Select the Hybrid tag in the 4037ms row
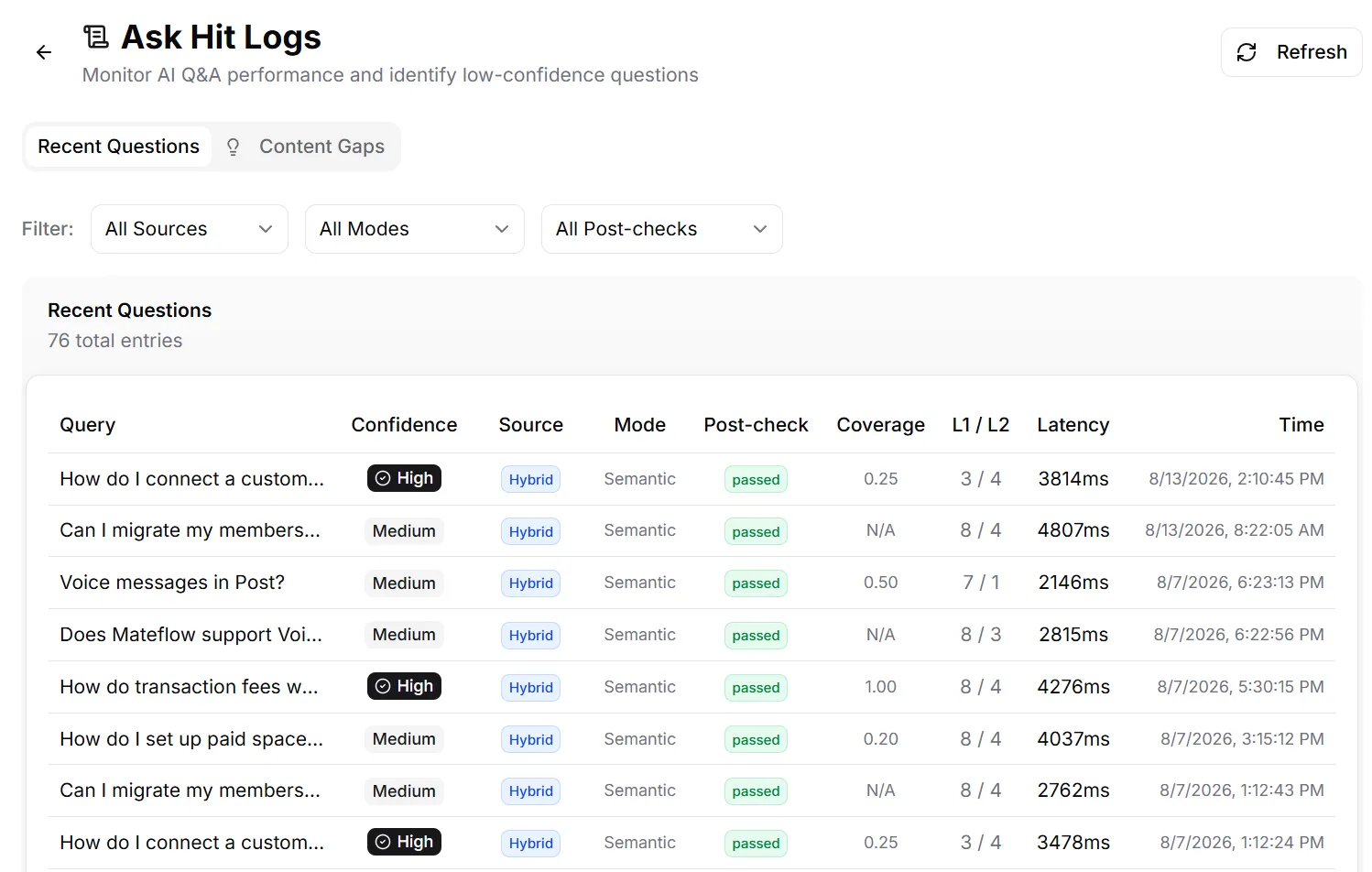This screenshot has width=1372, height=872. (531, 740)
